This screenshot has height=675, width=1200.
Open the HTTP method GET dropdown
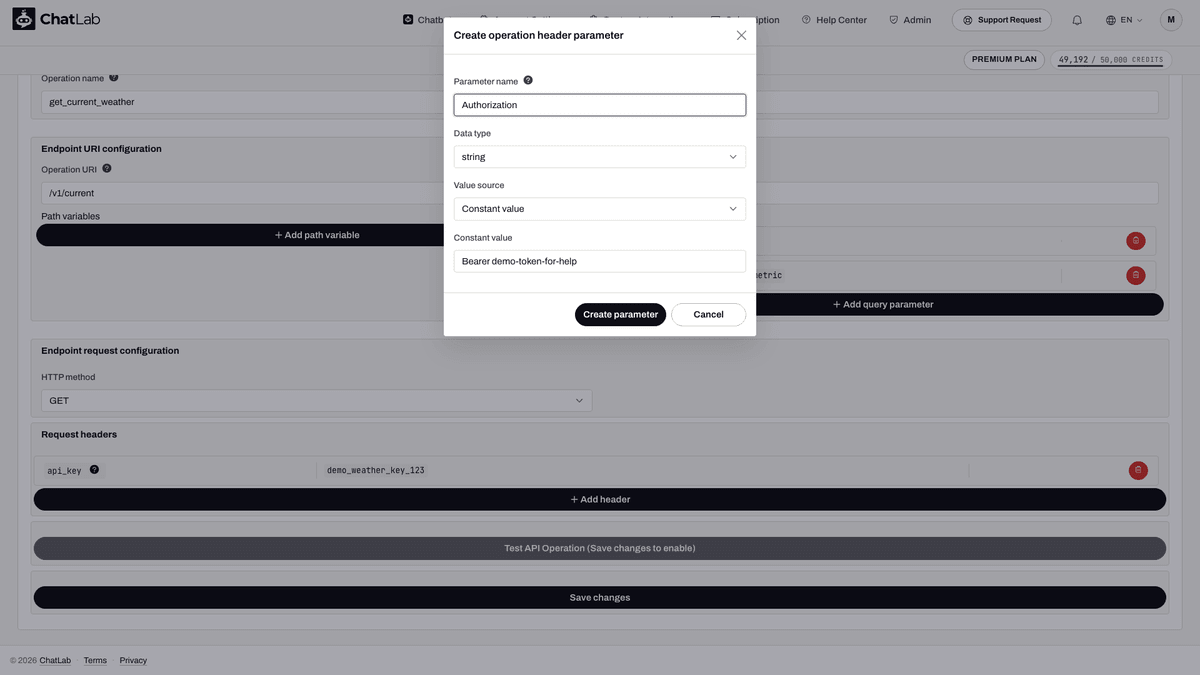click(317, 400)
